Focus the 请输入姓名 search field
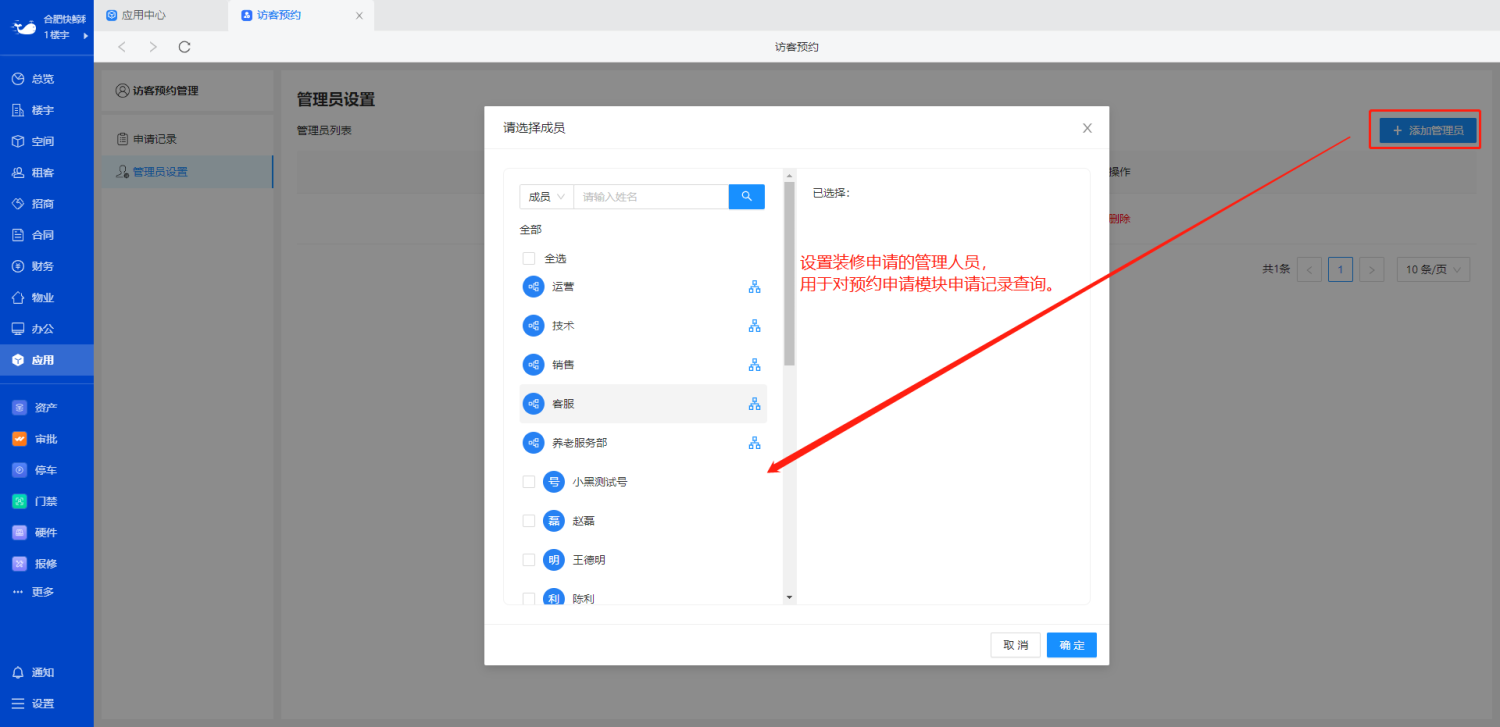Screen dimensions: 1500x727 (651, 197)
